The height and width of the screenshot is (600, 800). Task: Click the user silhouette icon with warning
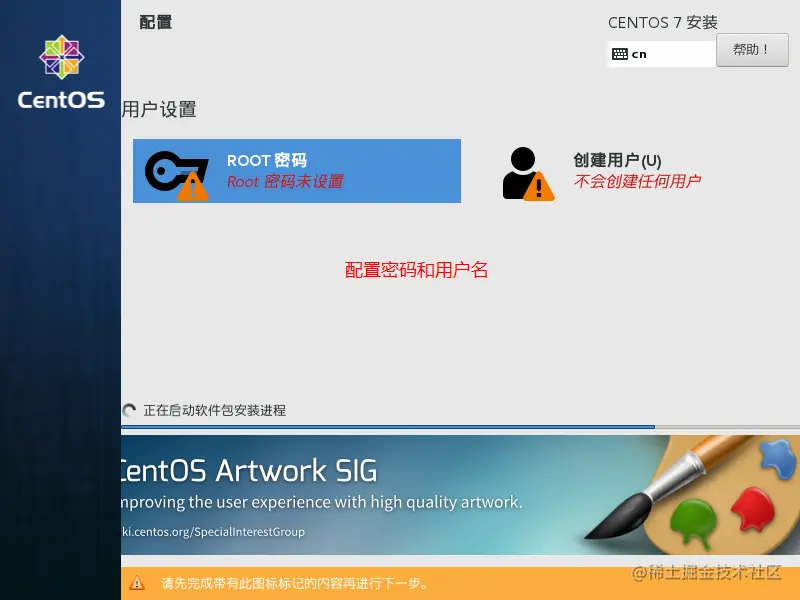pyautogui.click(x=528, y=174)
